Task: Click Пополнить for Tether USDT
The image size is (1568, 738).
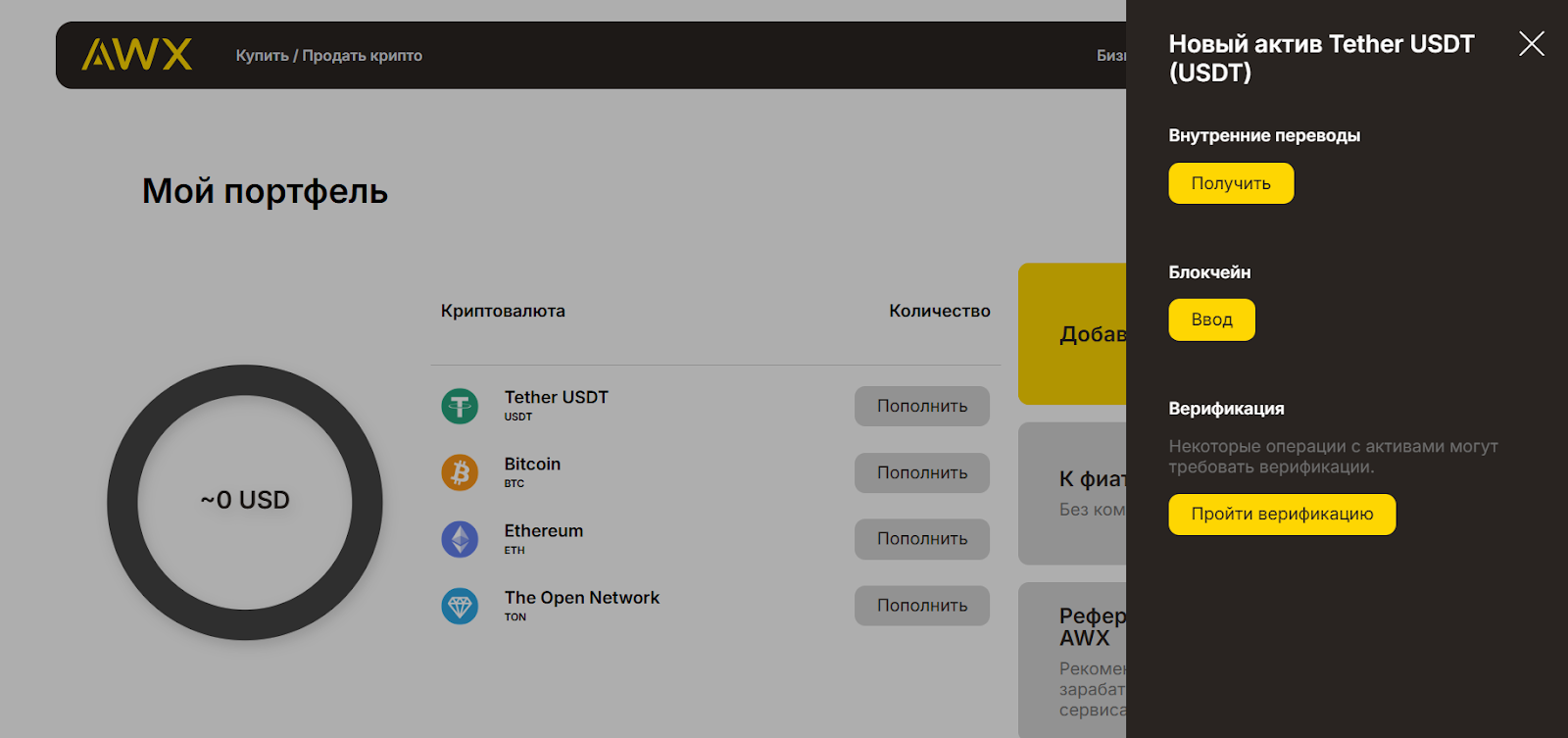Action: click(x=921, y=406)
